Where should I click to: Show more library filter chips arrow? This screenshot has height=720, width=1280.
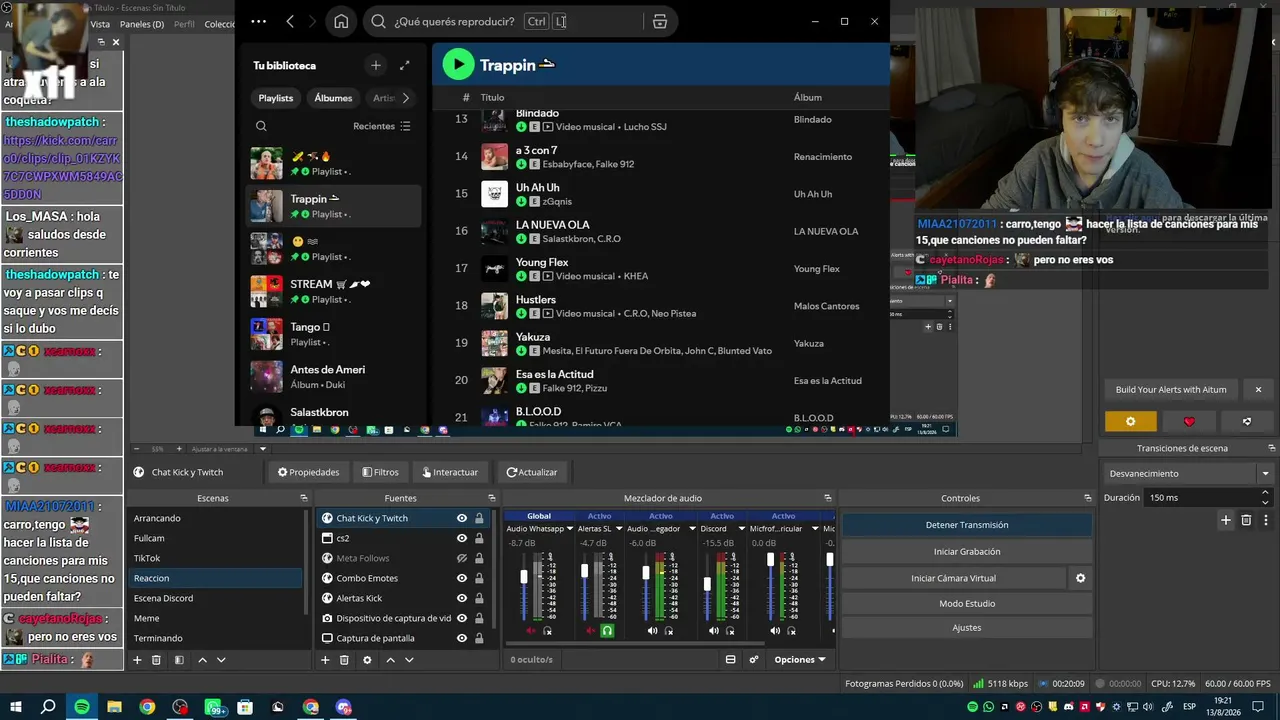405,98
